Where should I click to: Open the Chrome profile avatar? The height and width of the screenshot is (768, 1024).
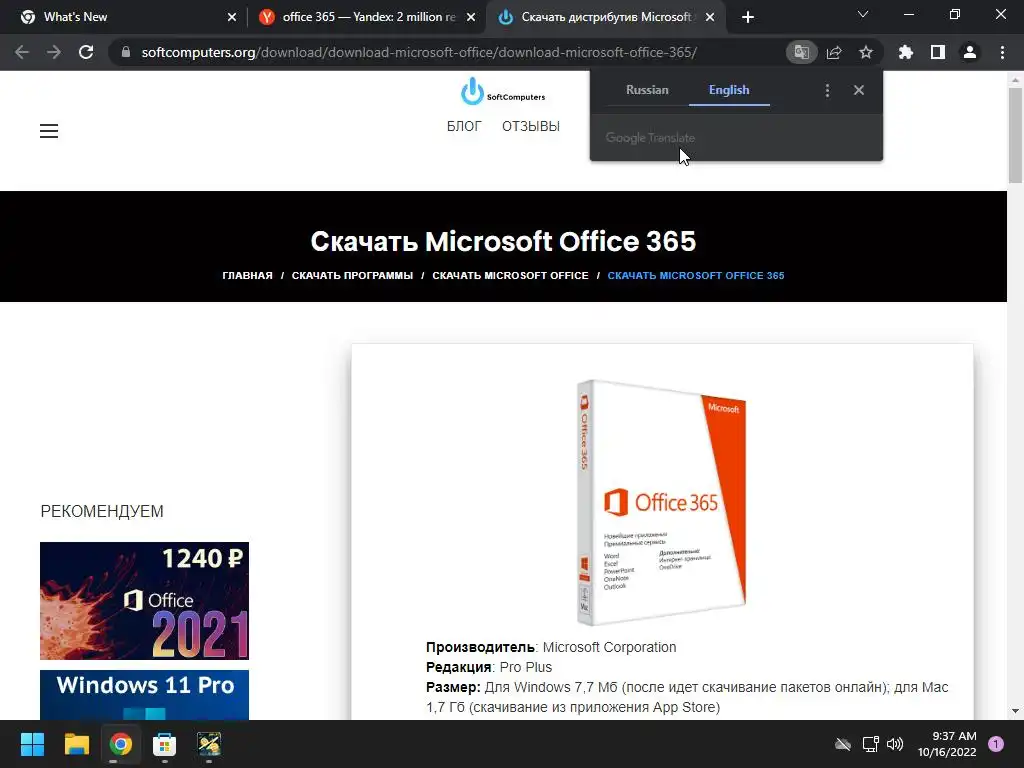pyautogui.click(x=970, y=52)
